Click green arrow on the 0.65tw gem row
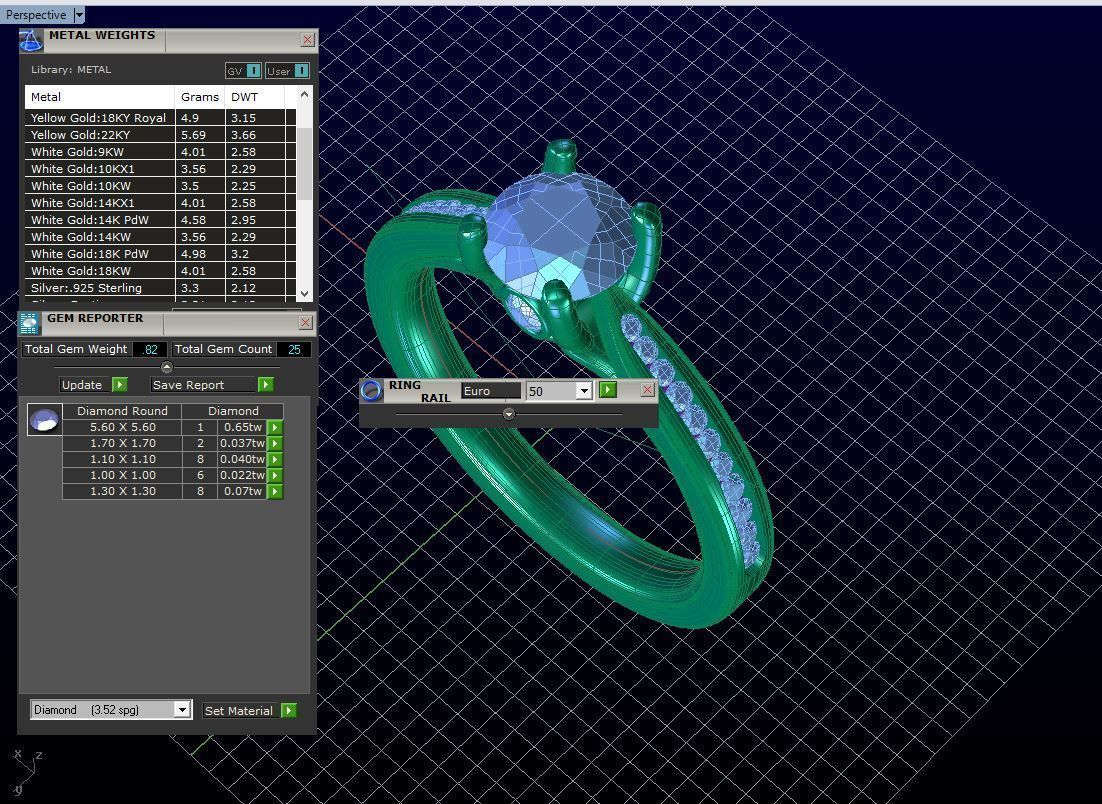The image size is (1102, 804). click(275, 427)
